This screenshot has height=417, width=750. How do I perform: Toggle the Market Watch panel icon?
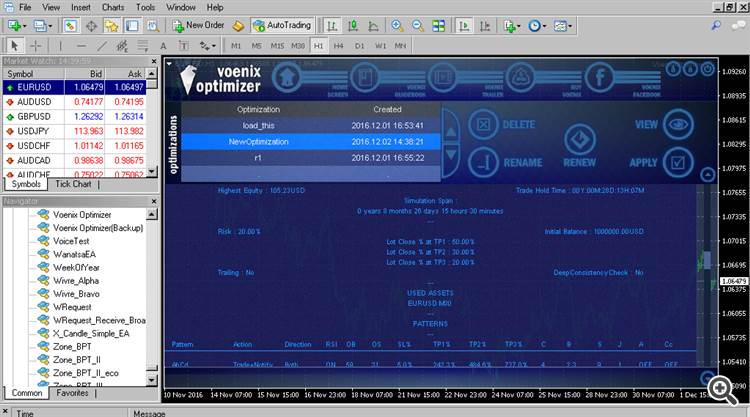tap(70, 26)
